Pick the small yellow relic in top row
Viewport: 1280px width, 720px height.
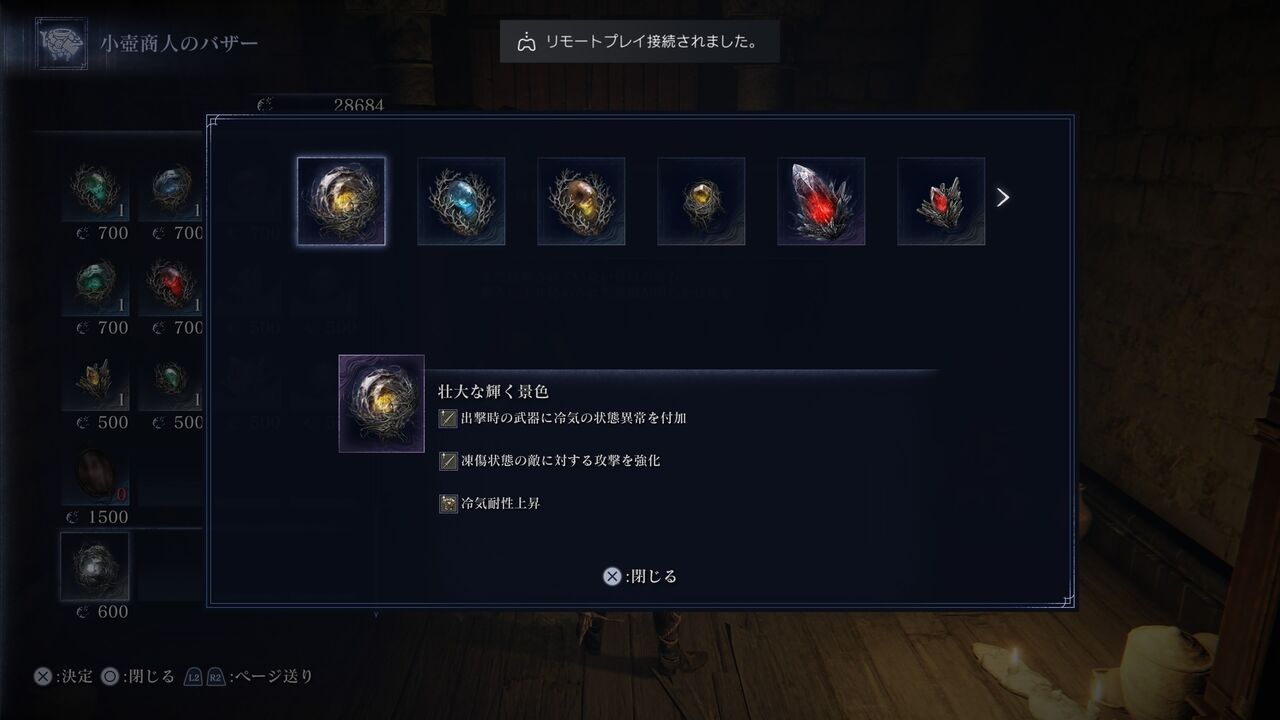click(701, 201)
